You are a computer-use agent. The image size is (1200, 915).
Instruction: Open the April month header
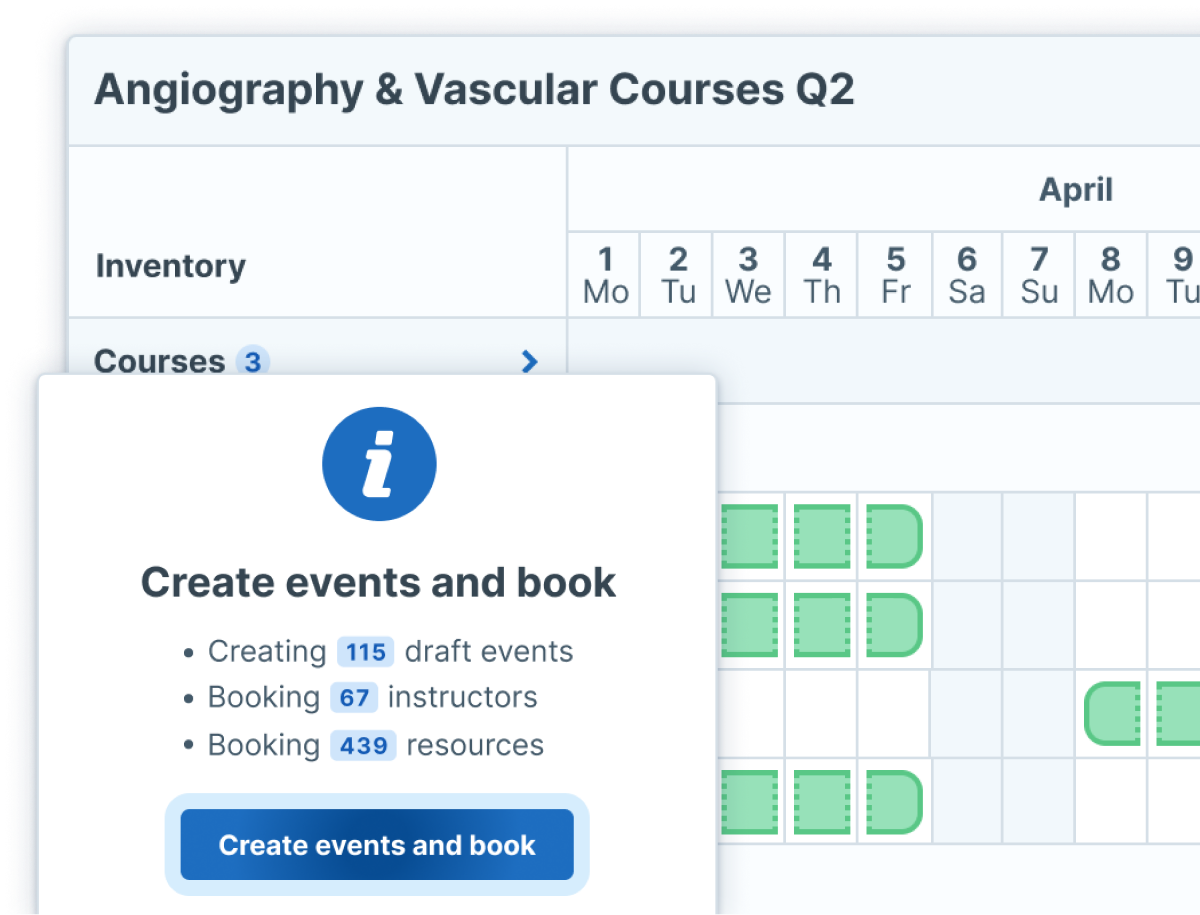(x=1077, y=189)
